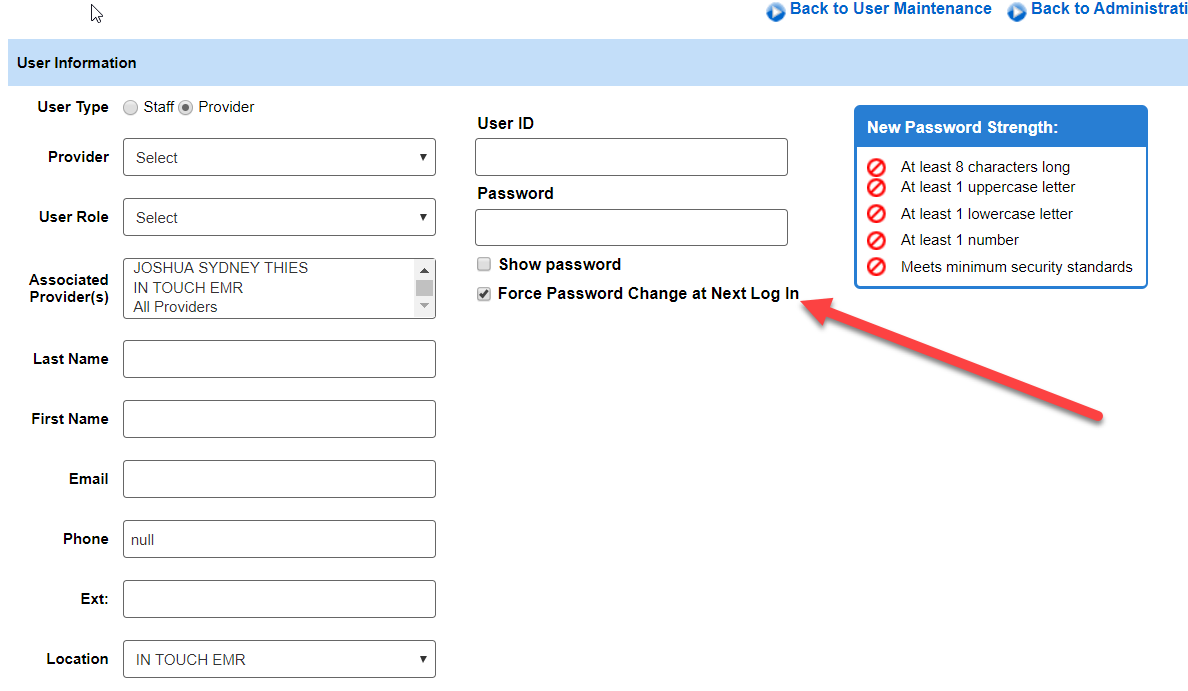Enable the Show password checkbox
This screenshot has height=691, width=1188.
(484, 265)
